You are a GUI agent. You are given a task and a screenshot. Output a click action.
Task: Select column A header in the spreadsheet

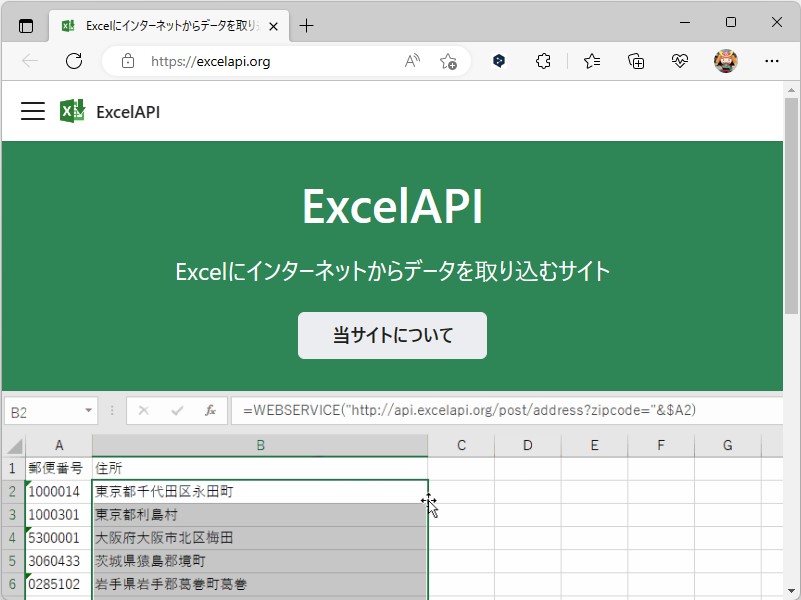[58, 445]
